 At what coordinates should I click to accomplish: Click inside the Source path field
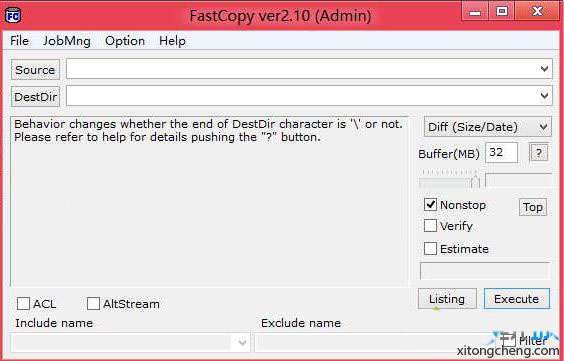click(x=309, y=69)
